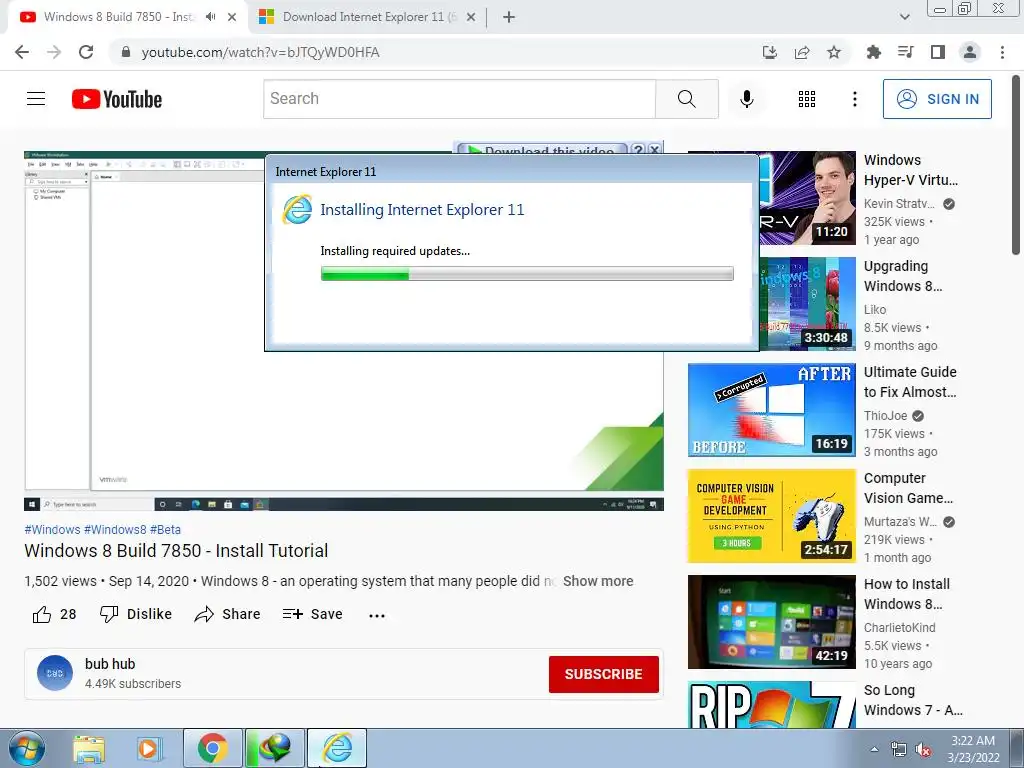Image resolution: width=1024 pixels, height=768 pixels.
Task: Click the muted volume tray icon
Action: point(923,750)
